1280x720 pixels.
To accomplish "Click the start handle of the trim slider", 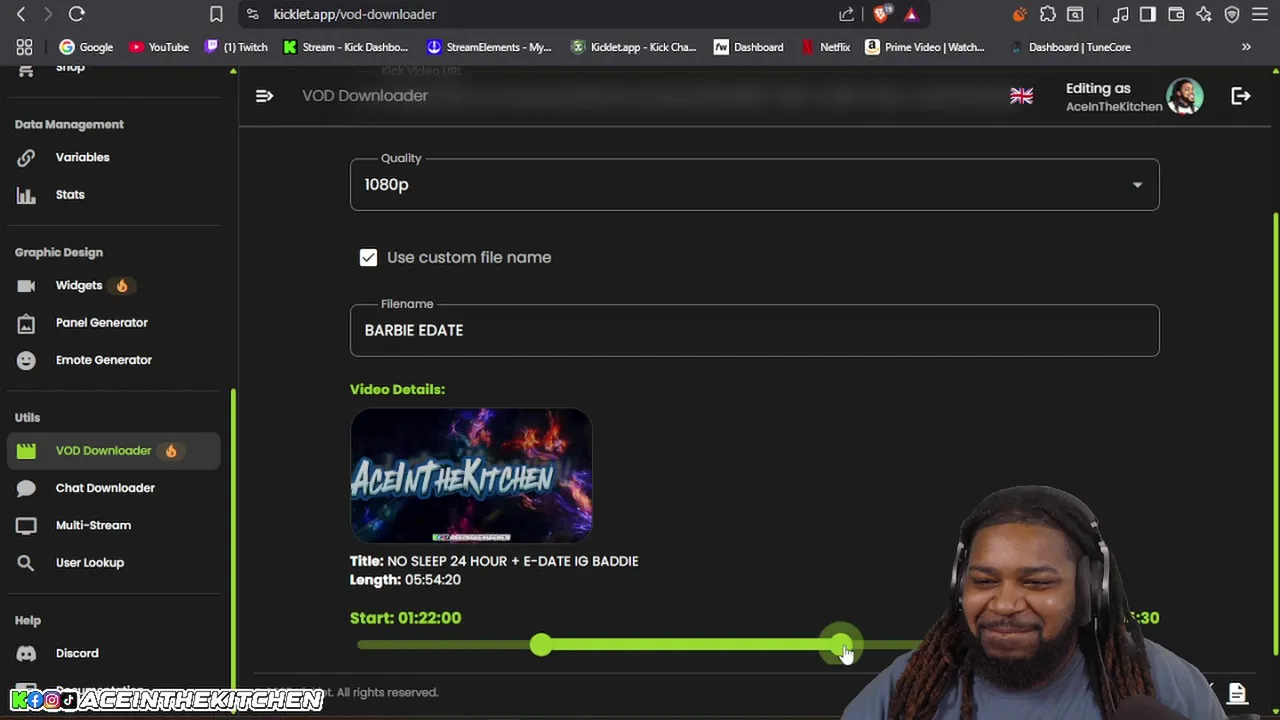I will coord(540,645).
